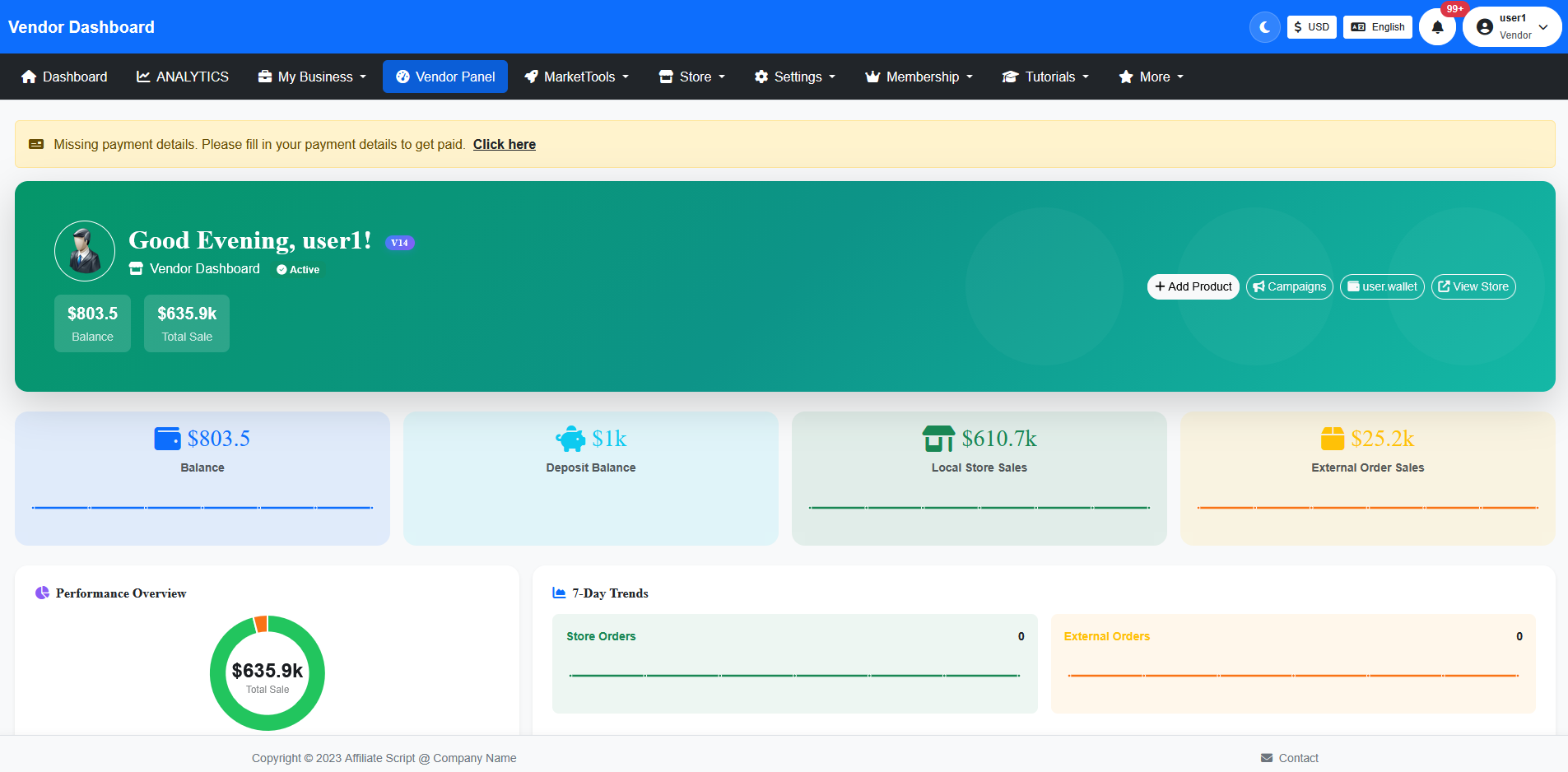Image resolution: width=1568 pixels, height=772 pixels.
Task: Open the USD currency selector
Action: pyautogui.click(x=1311, y=27)
